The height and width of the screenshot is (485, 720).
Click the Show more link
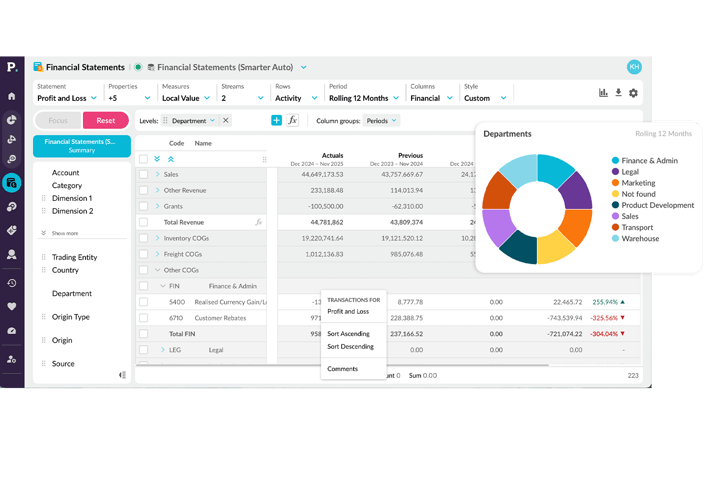tap(64, 233)
